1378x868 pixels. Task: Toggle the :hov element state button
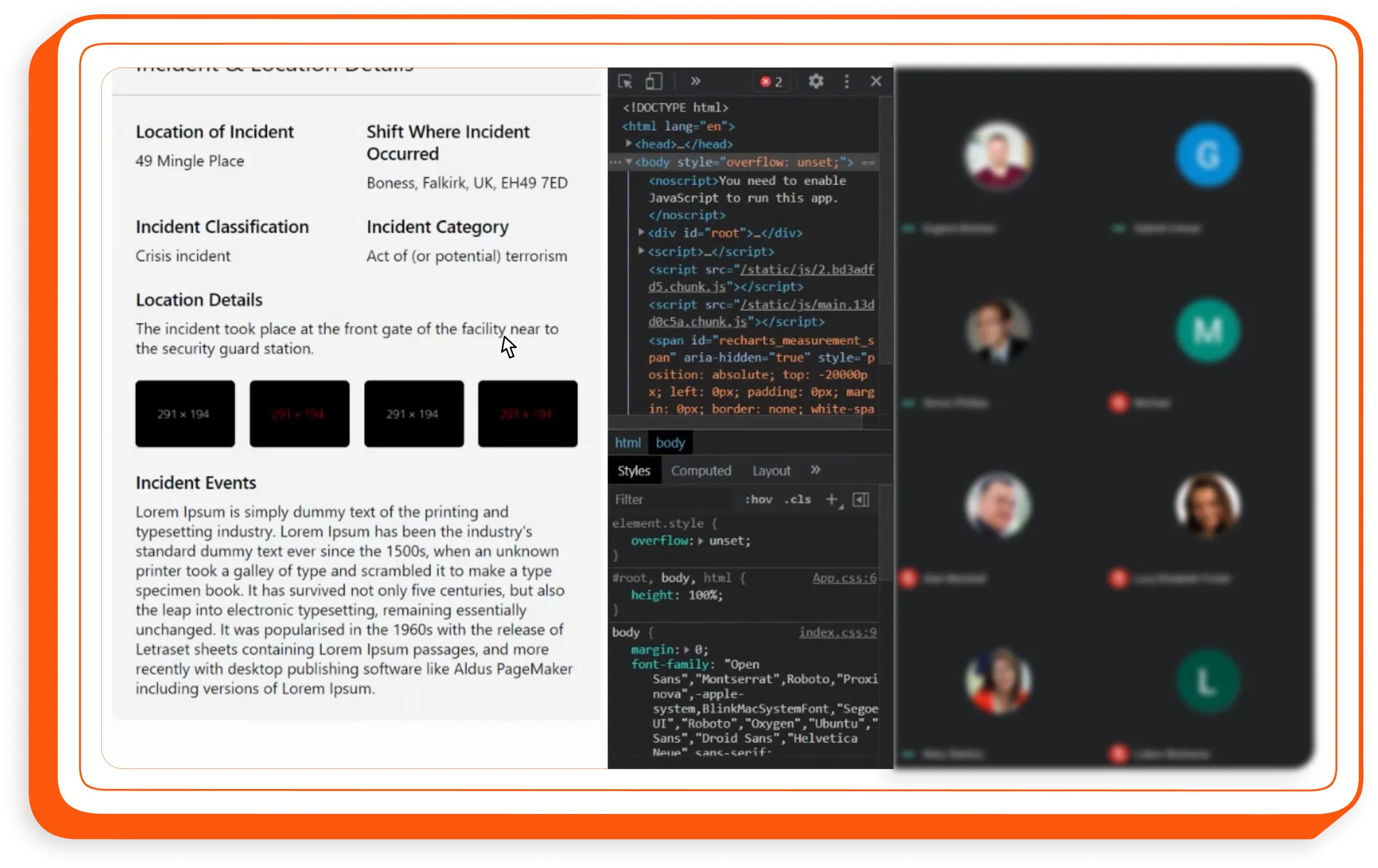point(759,499)
